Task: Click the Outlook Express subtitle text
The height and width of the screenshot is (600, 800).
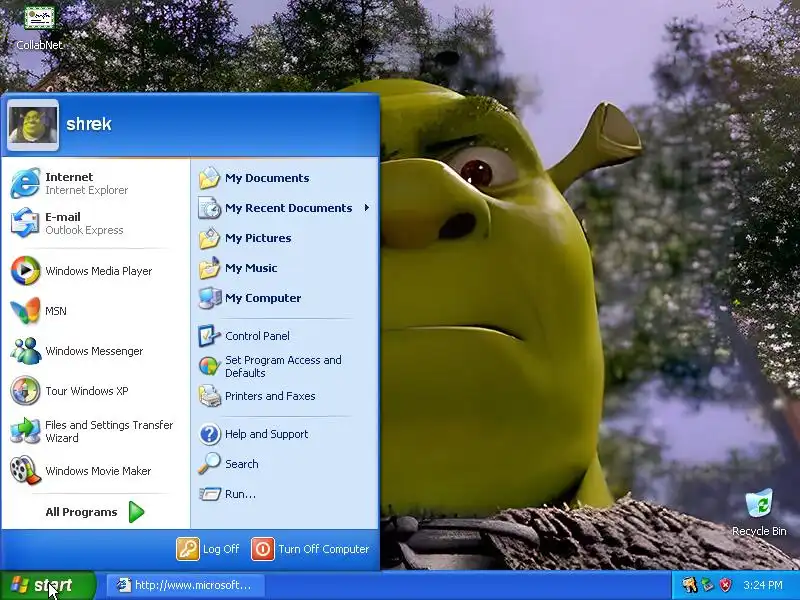Action: coord(84,230)
